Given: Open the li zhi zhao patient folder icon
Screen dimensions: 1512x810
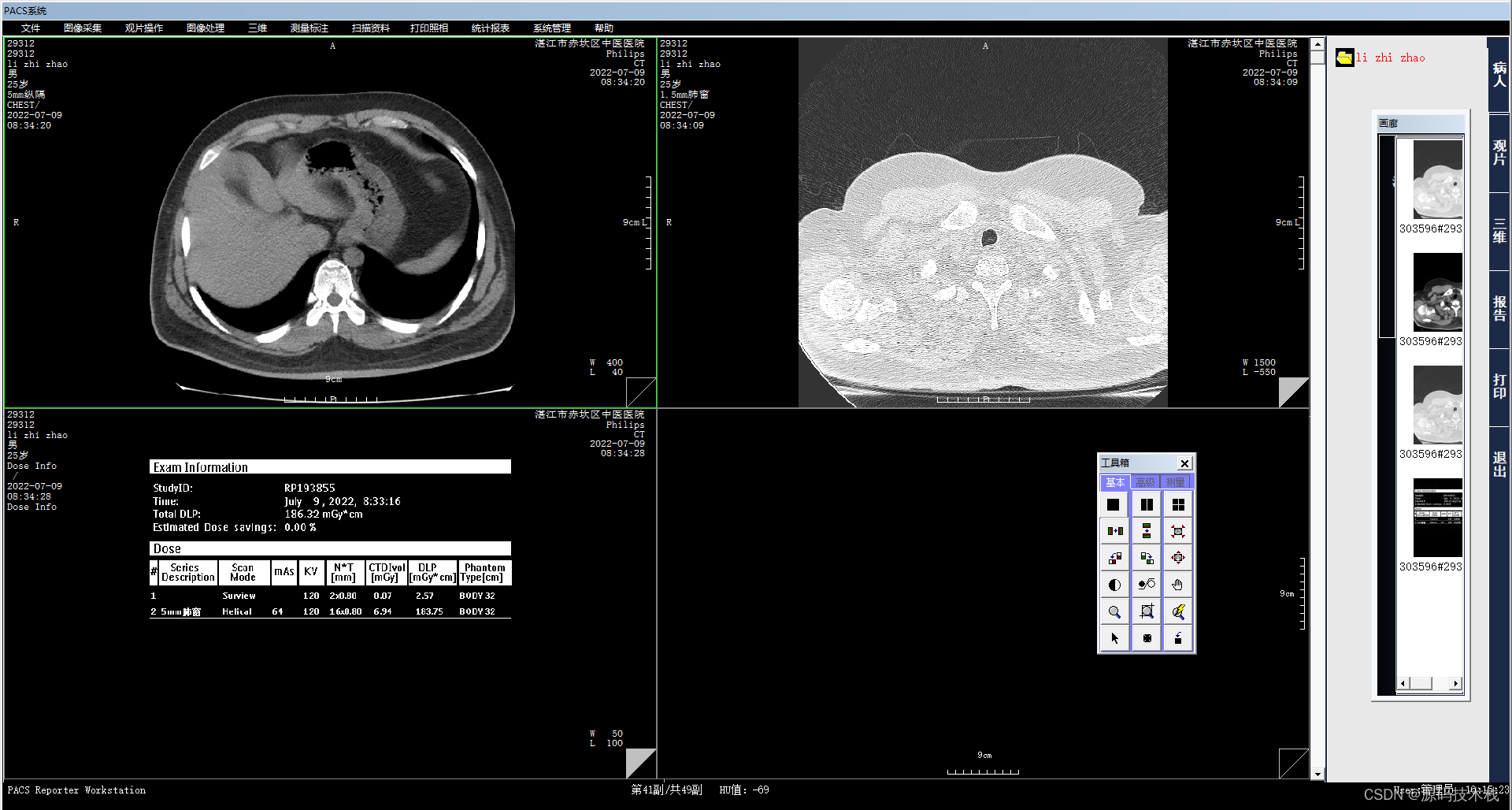Looking at the screenshot, I should tap(1344, 58).
